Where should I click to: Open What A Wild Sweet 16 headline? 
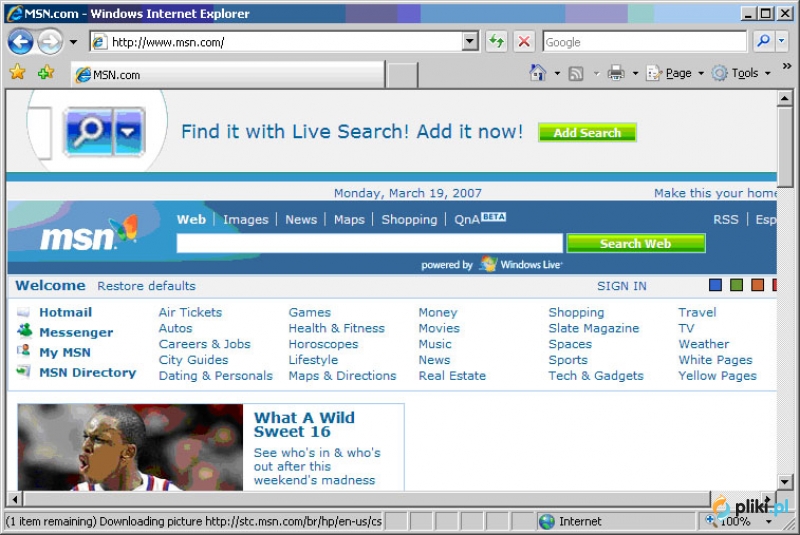(x=305, y=424)
